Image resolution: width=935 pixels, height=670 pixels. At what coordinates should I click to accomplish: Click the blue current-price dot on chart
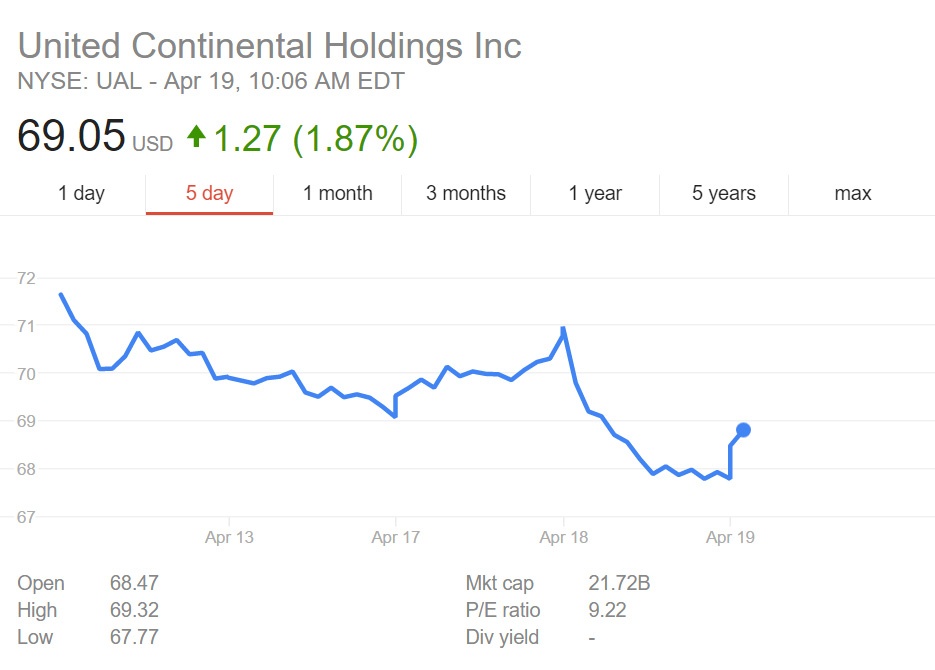click(x=743, y=430)
